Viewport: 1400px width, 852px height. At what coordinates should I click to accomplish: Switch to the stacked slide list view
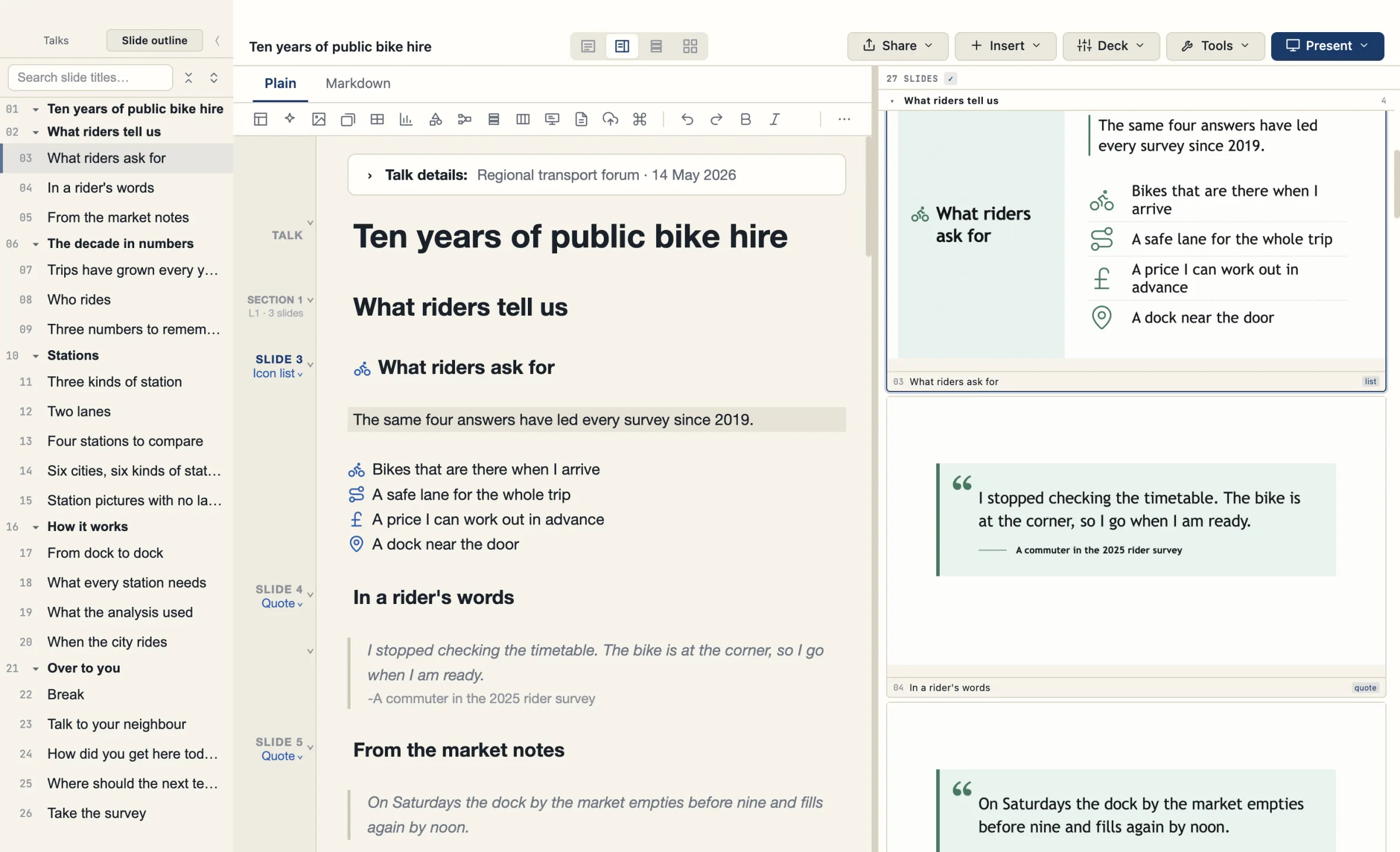coord(656,46)
